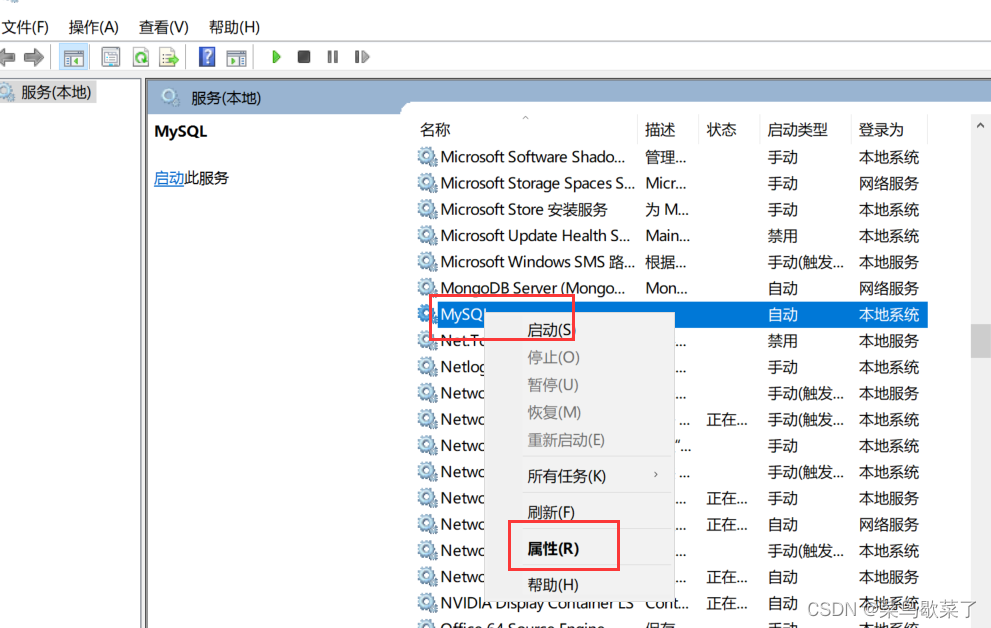Click 禁用 startup type of Microsoft Update Health
The height and width of the screenshot is (628, 991).
[782, 236]
